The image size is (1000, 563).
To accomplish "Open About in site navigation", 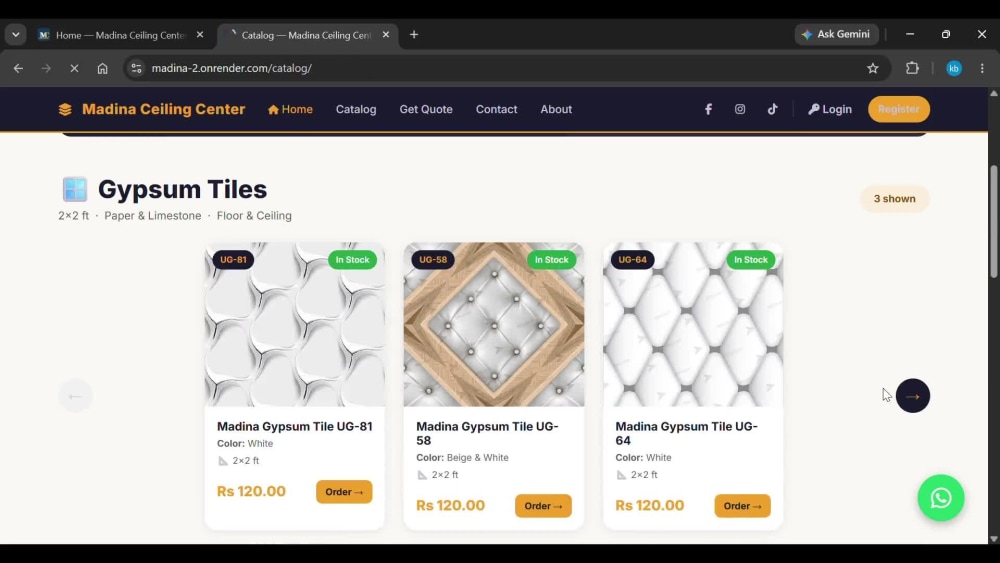I will click(x=556, y=109).
